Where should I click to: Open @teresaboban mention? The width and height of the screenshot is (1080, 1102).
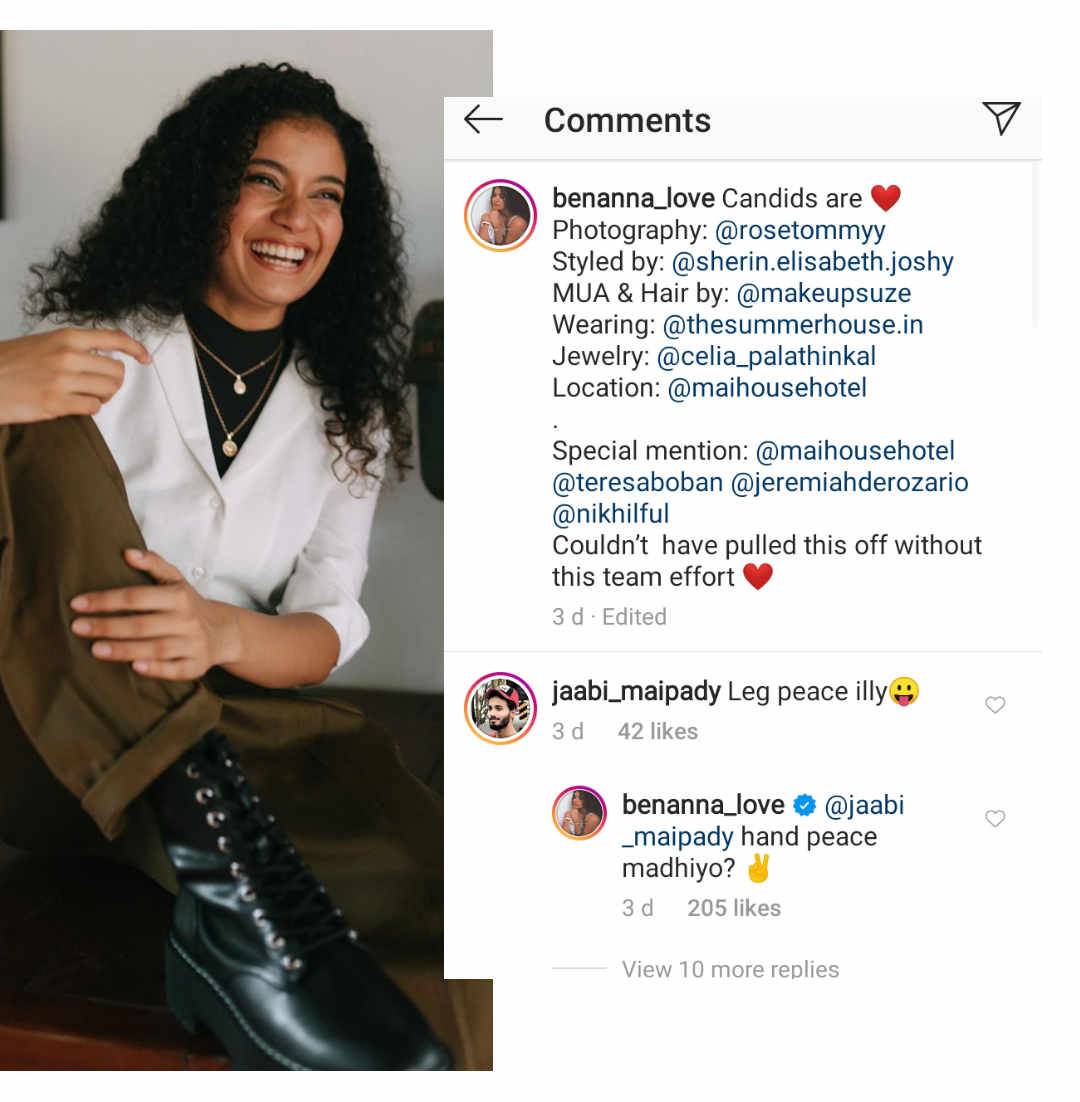[x=638, y=483]
